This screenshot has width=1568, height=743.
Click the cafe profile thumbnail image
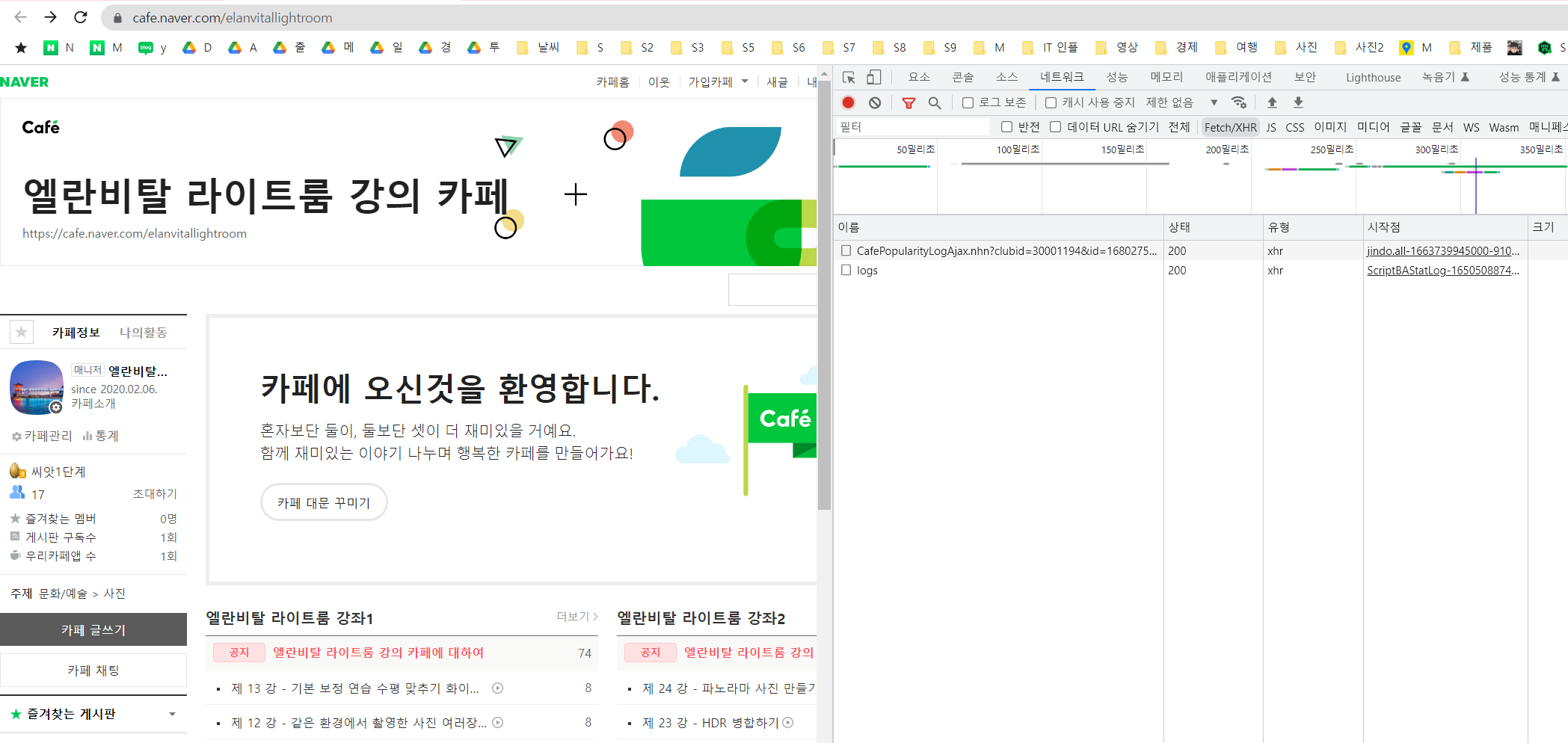(36, 387)
